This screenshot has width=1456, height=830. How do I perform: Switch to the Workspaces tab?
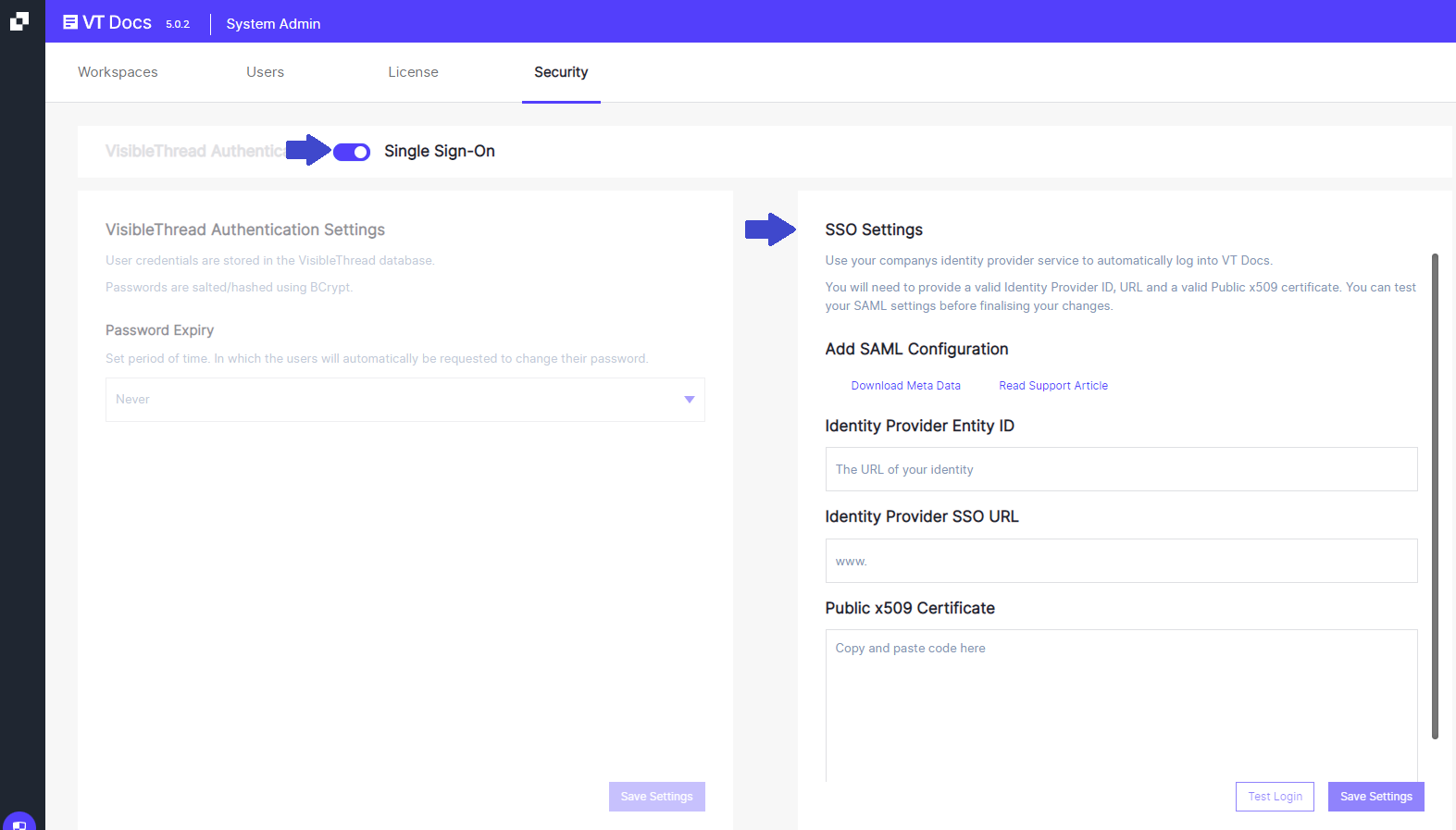coord(118,72)
